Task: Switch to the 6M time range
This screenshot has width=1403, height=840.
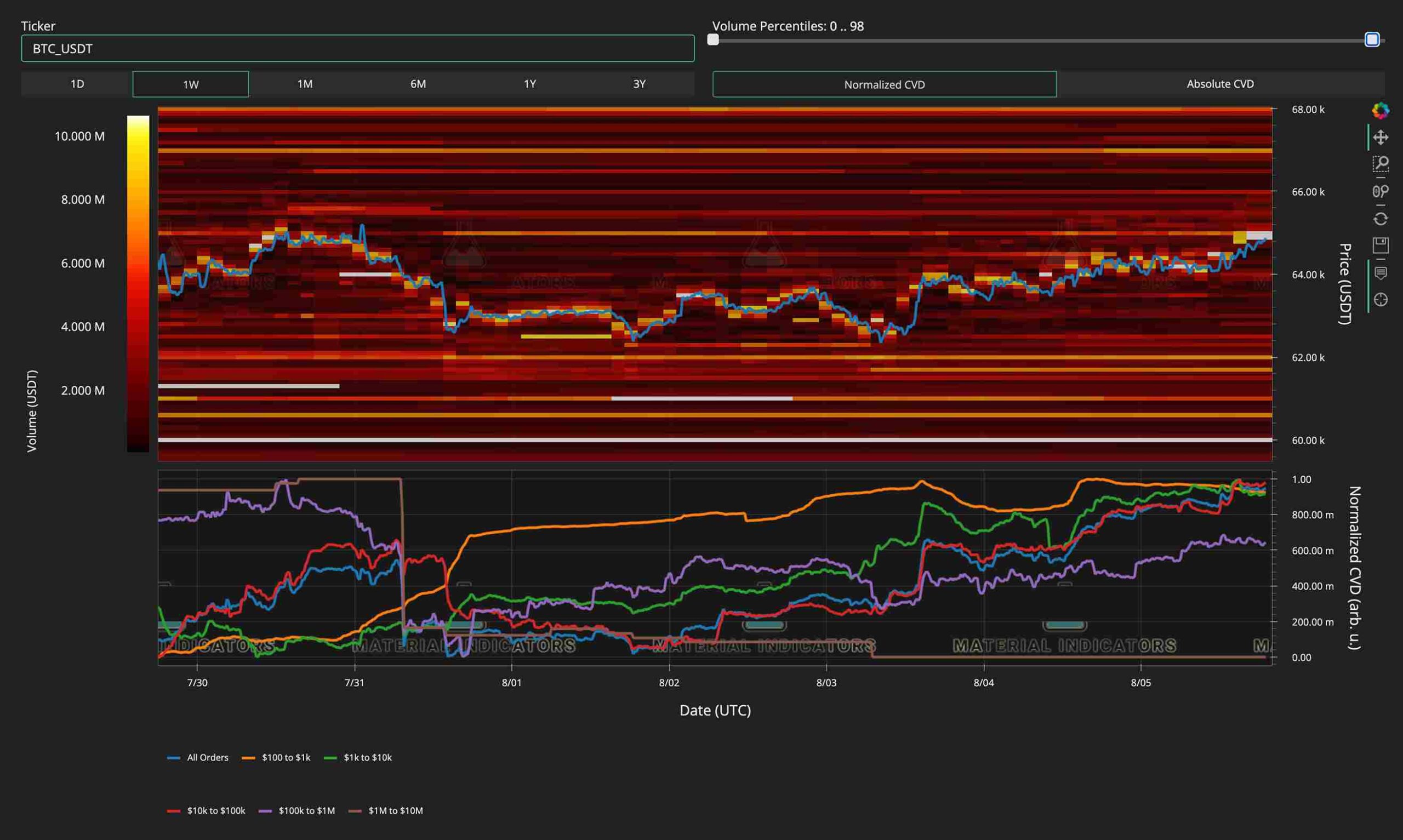Action: pos(418,84)
